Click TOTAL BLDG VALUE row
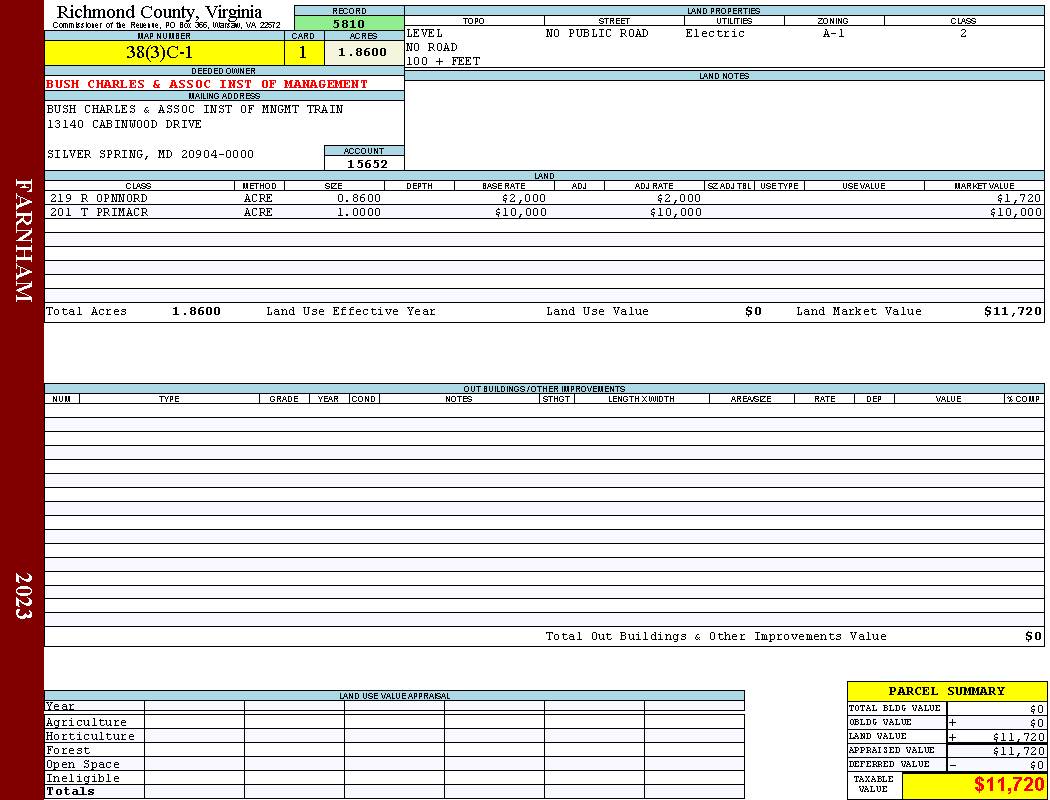Image resolution: width=1050 pixels, height=800 pixels. tap(946, 708)
